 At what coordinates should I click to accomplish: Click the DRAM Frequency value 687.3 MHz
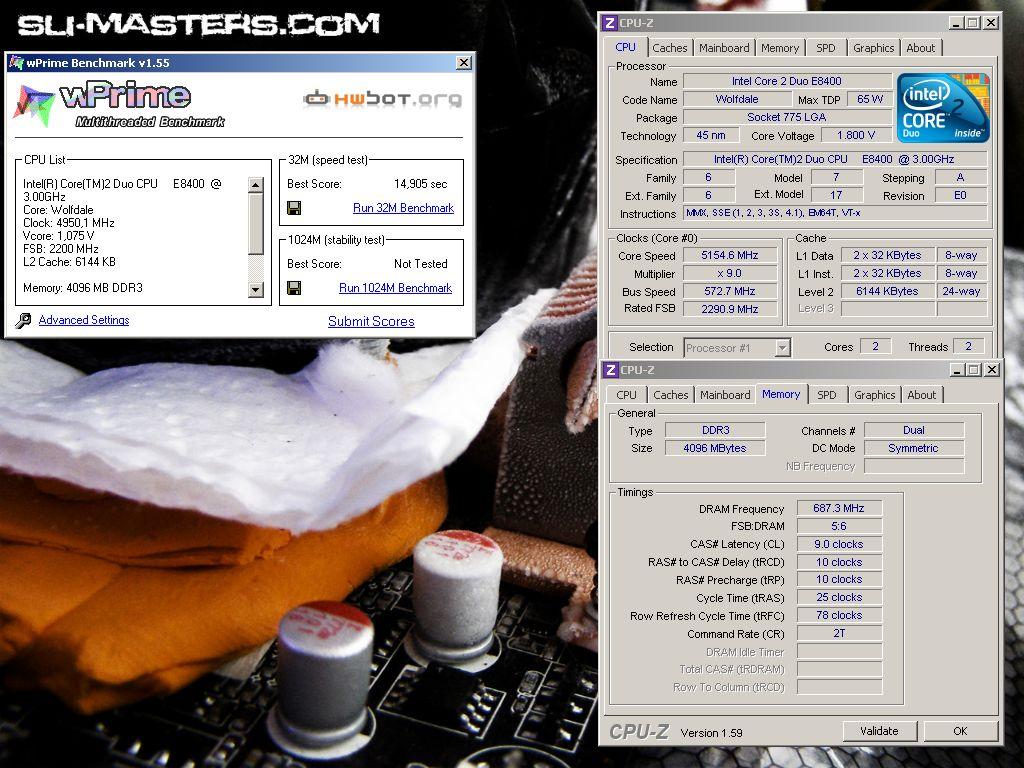839,508
